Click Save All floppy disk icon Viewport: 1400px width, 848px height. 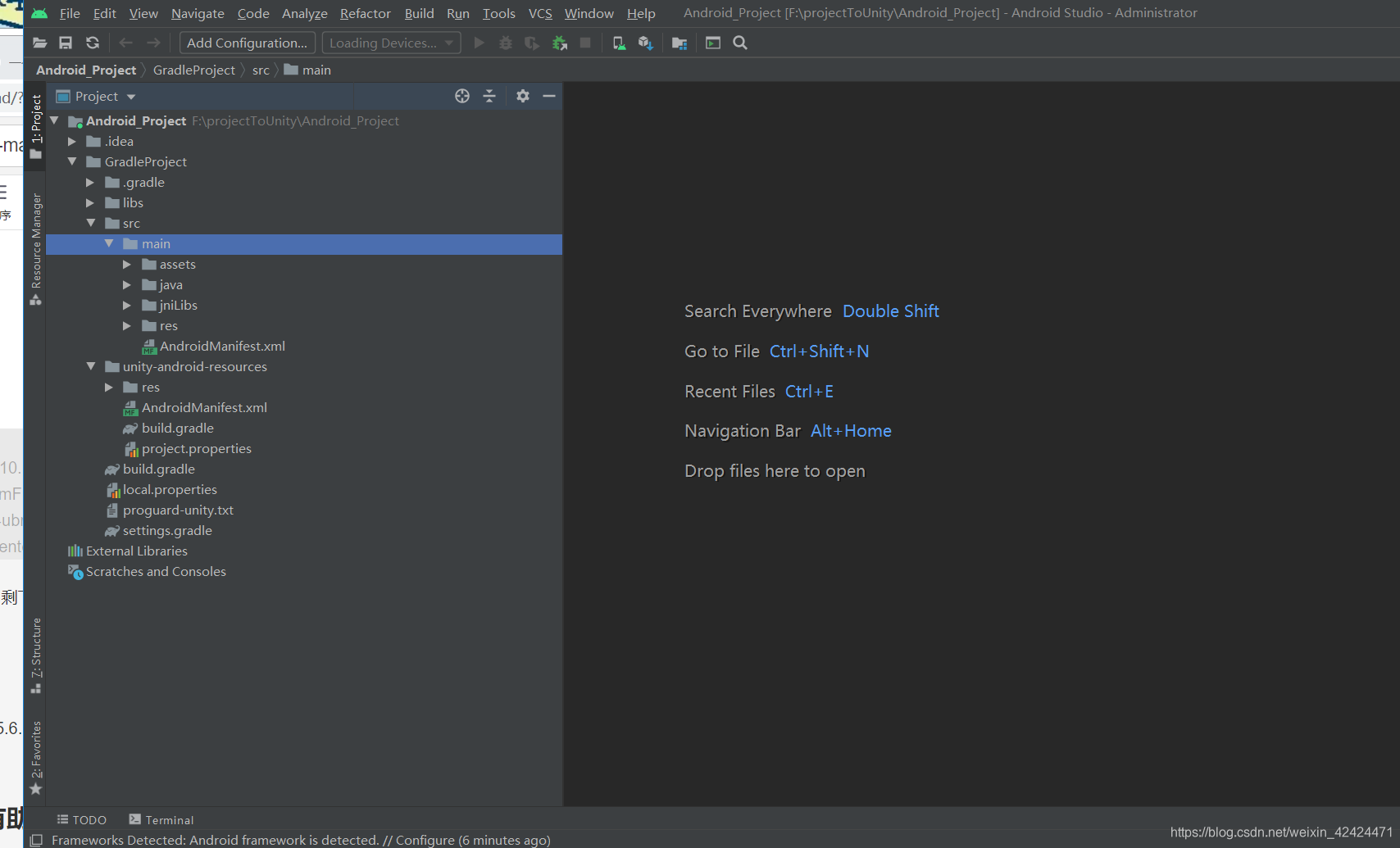pos(66,43)
